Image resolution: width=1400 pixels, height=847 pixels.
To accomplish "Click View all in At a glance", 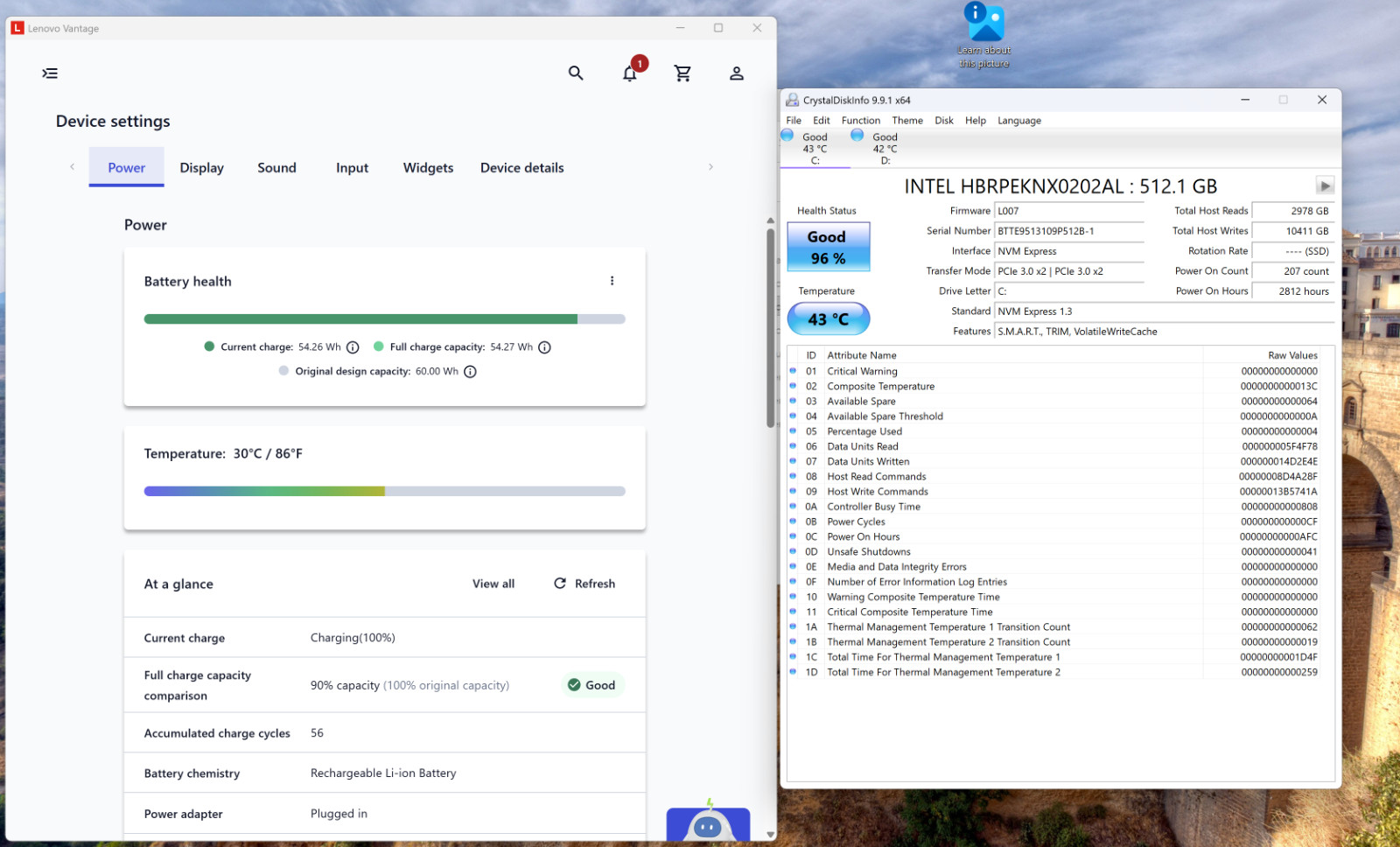I will [x=493, y=584].
